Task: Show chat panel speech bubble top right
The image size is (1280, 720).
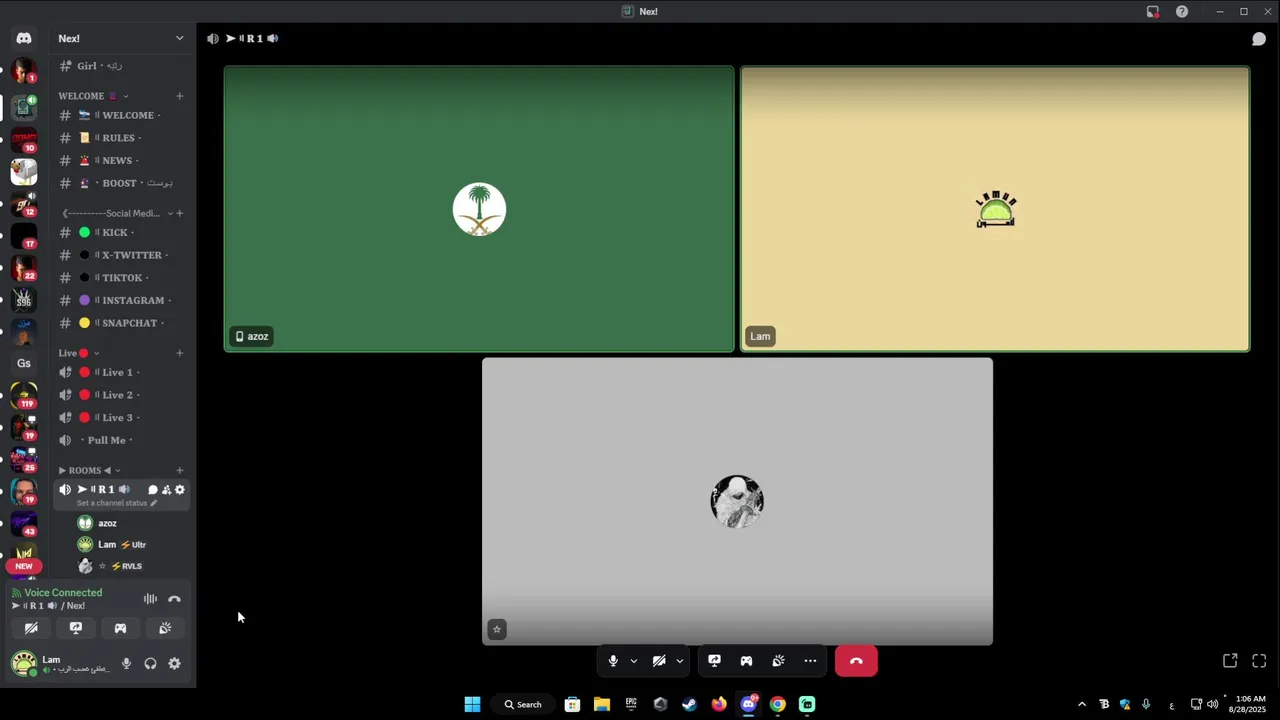Action: (1259, 39)
